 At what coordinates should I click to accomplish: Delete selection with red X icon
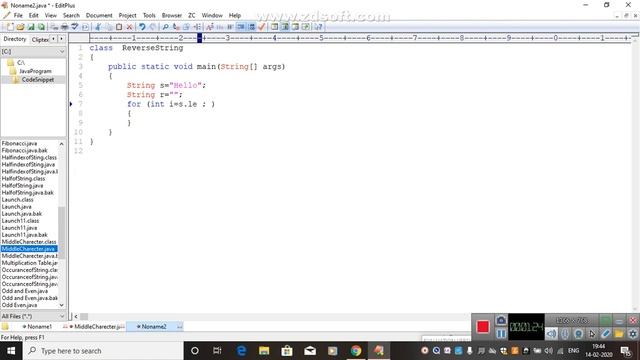(129, 27)
